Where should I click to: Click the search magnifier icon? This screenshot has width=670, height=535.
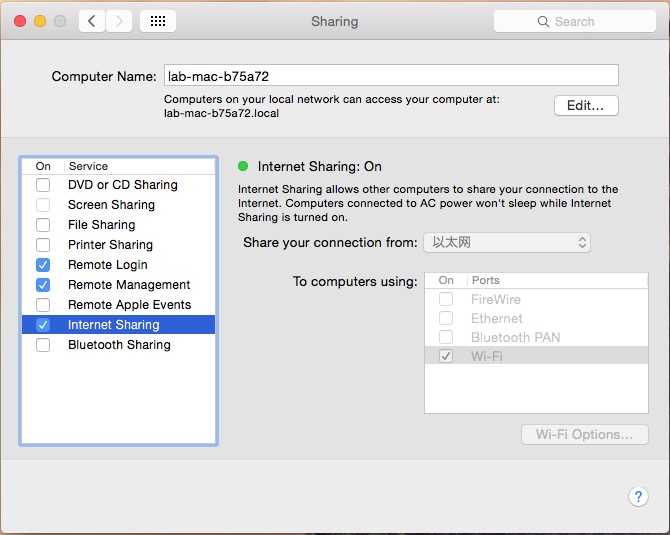(x=543, y=21)
